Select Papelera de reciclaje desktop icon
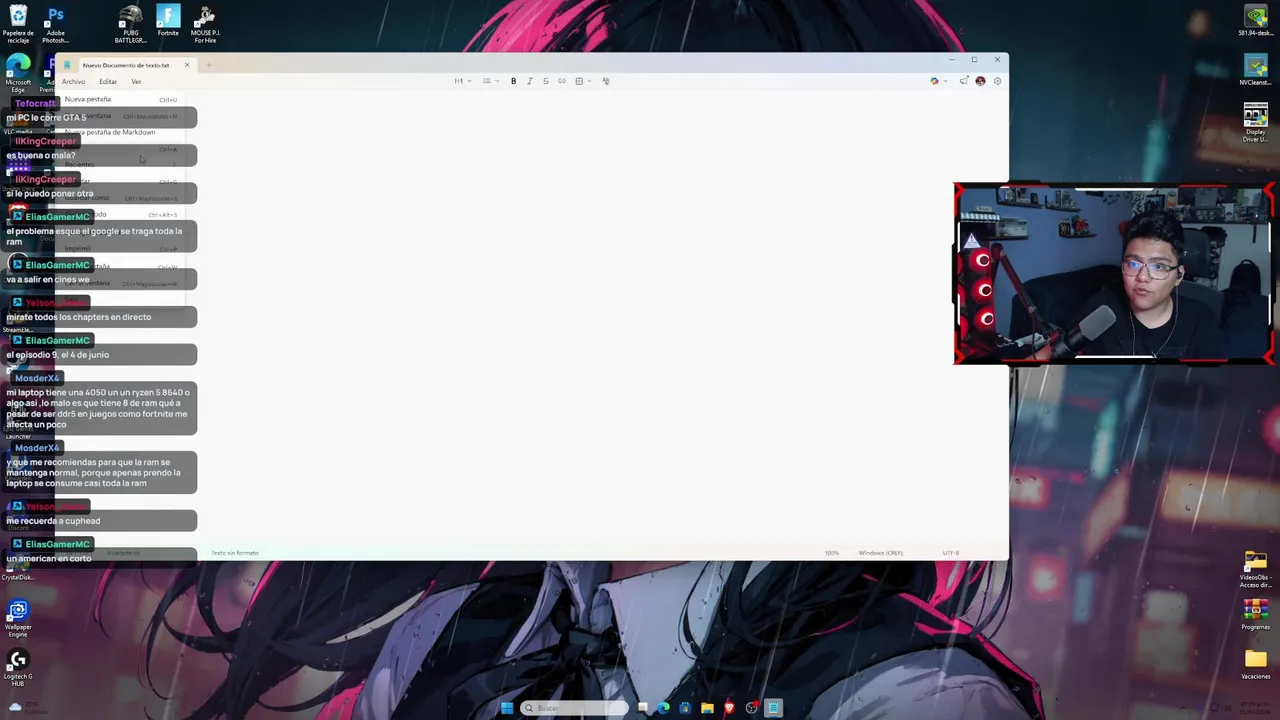 18,25
